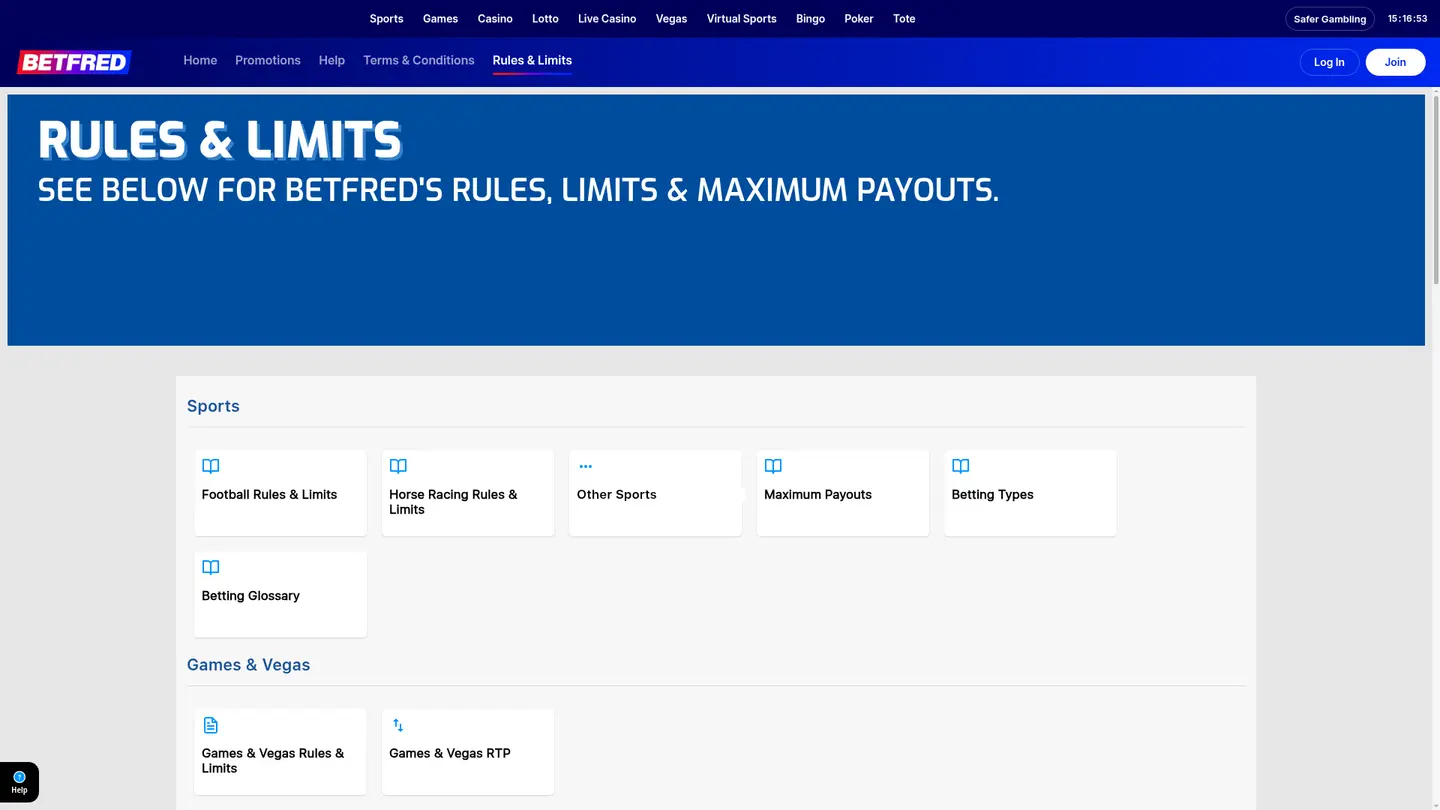
Task: Open Casino from the top bar
Action: (x=495, y=19)
